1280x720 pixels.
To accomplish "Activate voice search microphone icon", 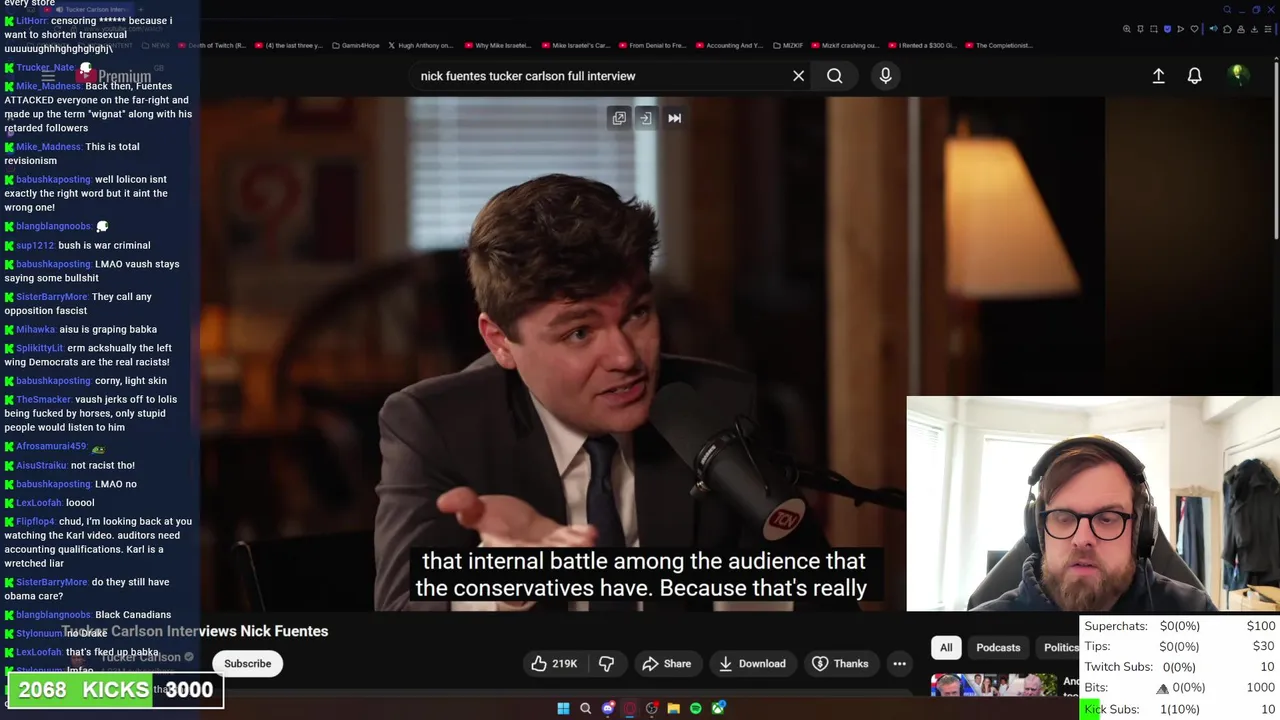I will point(885,76).
